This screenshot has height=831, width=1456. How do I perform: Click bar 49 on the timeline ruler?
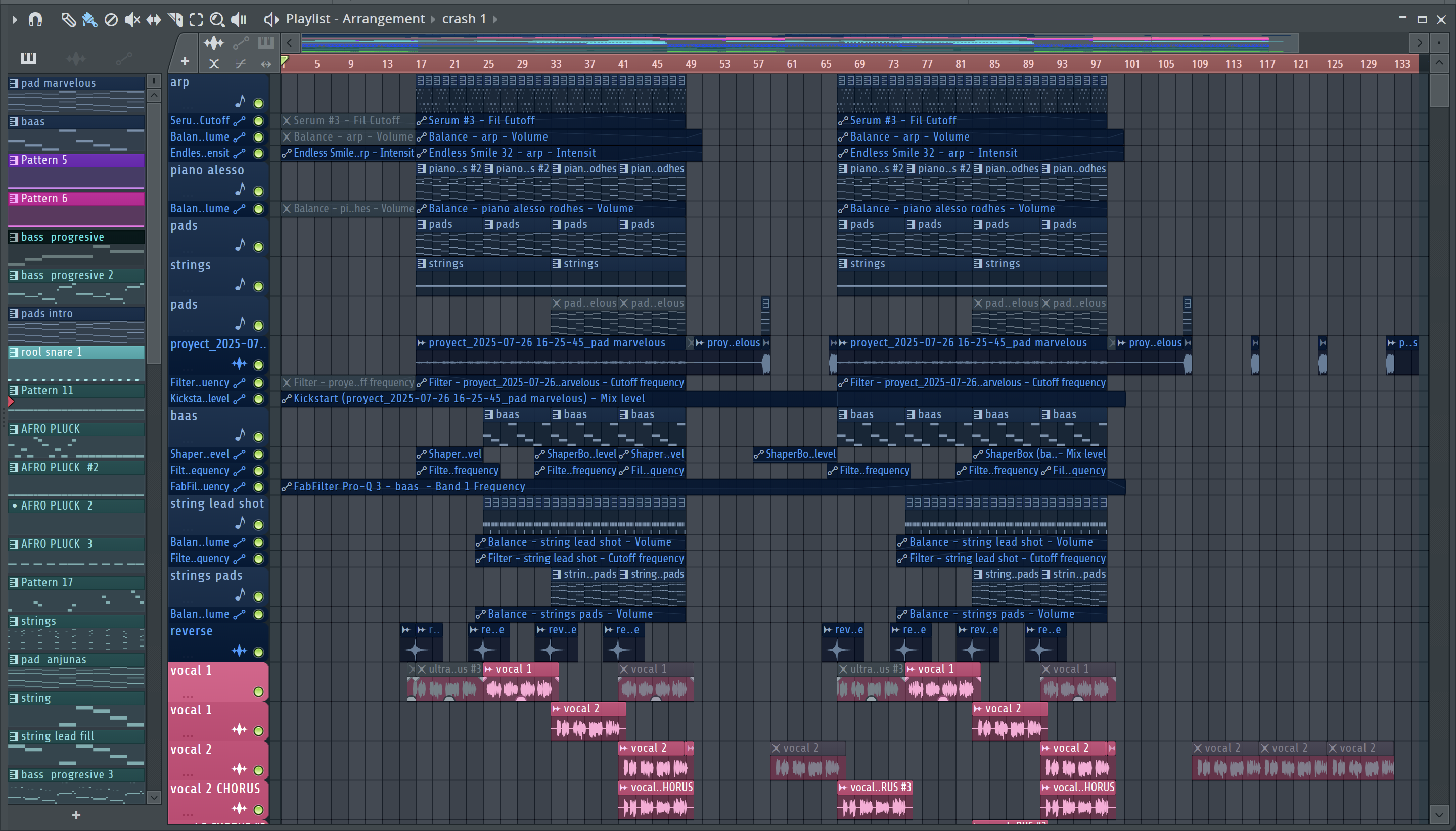pos(691,64)
